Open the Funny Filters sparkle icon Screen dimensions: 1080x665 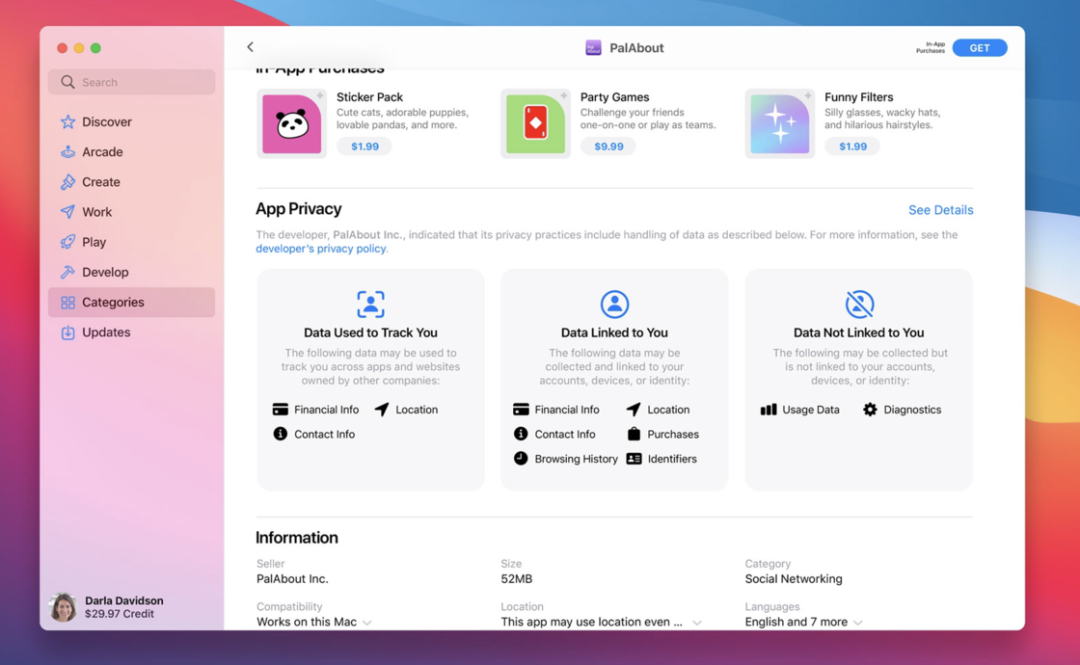780,124
